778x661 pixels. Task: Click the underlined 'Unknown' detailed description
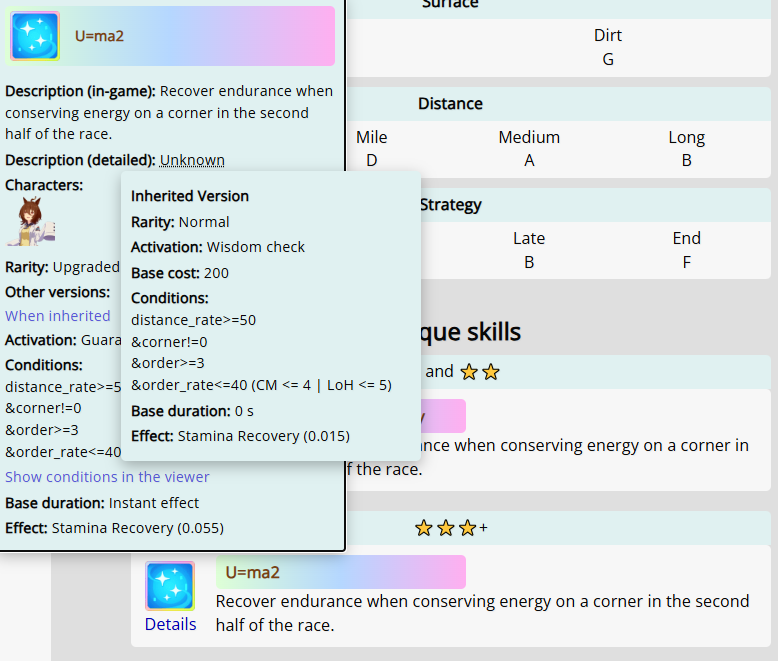[192, 160]
